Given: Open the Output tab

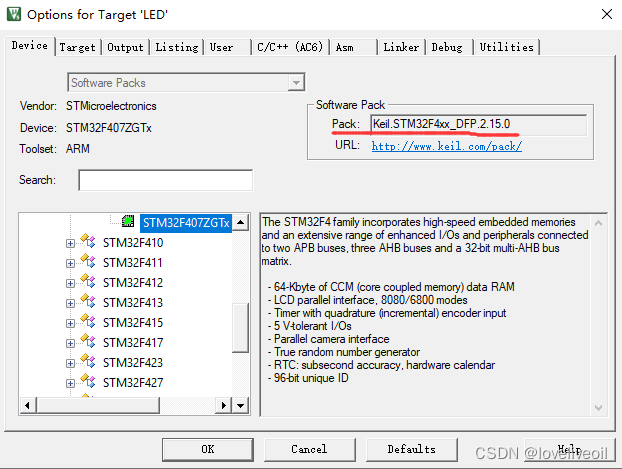Looking at the screenshot, I should coord(125,47).
